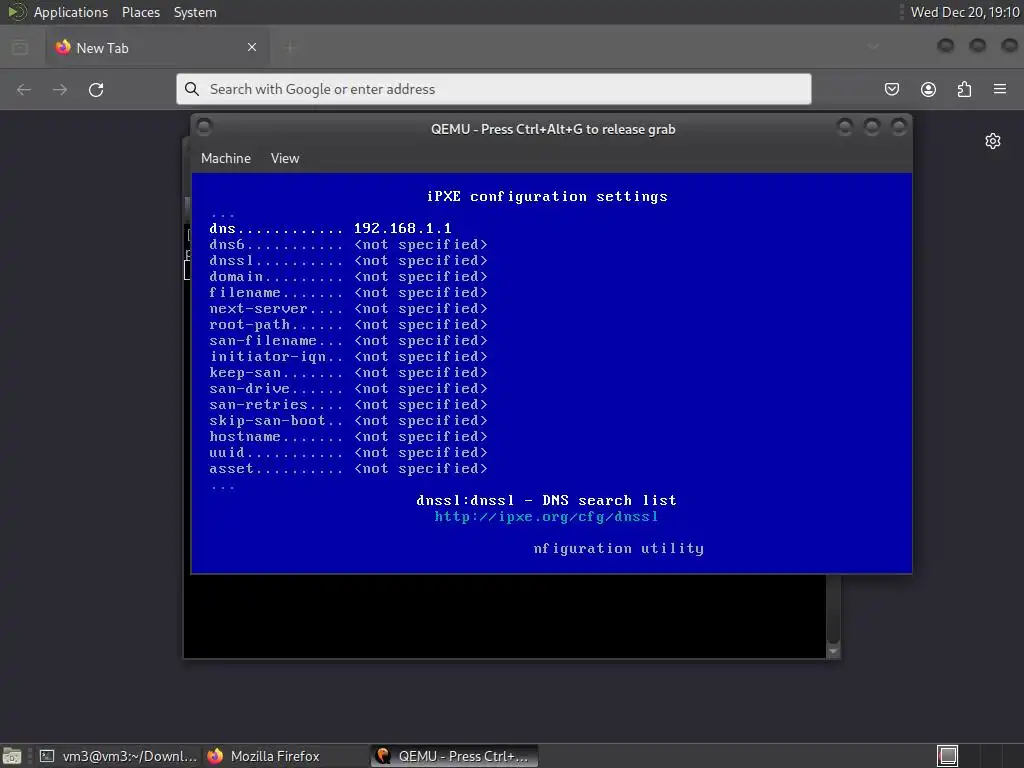The height and width of the screenshot is (768, 1024).
Task: Select the New Tab tab
Action: 157,48
